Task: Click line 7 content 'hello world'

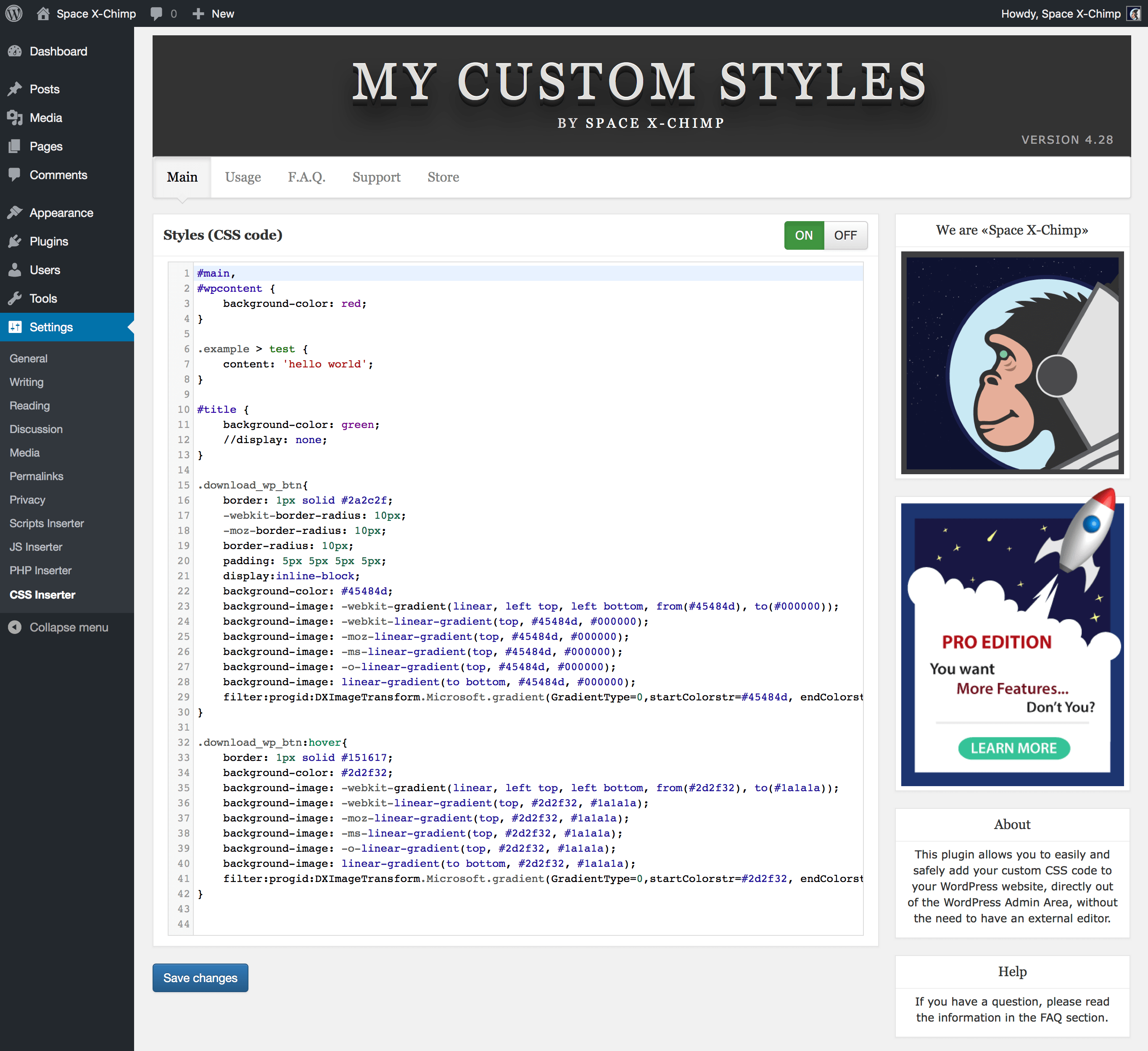Action: [298, 364]
